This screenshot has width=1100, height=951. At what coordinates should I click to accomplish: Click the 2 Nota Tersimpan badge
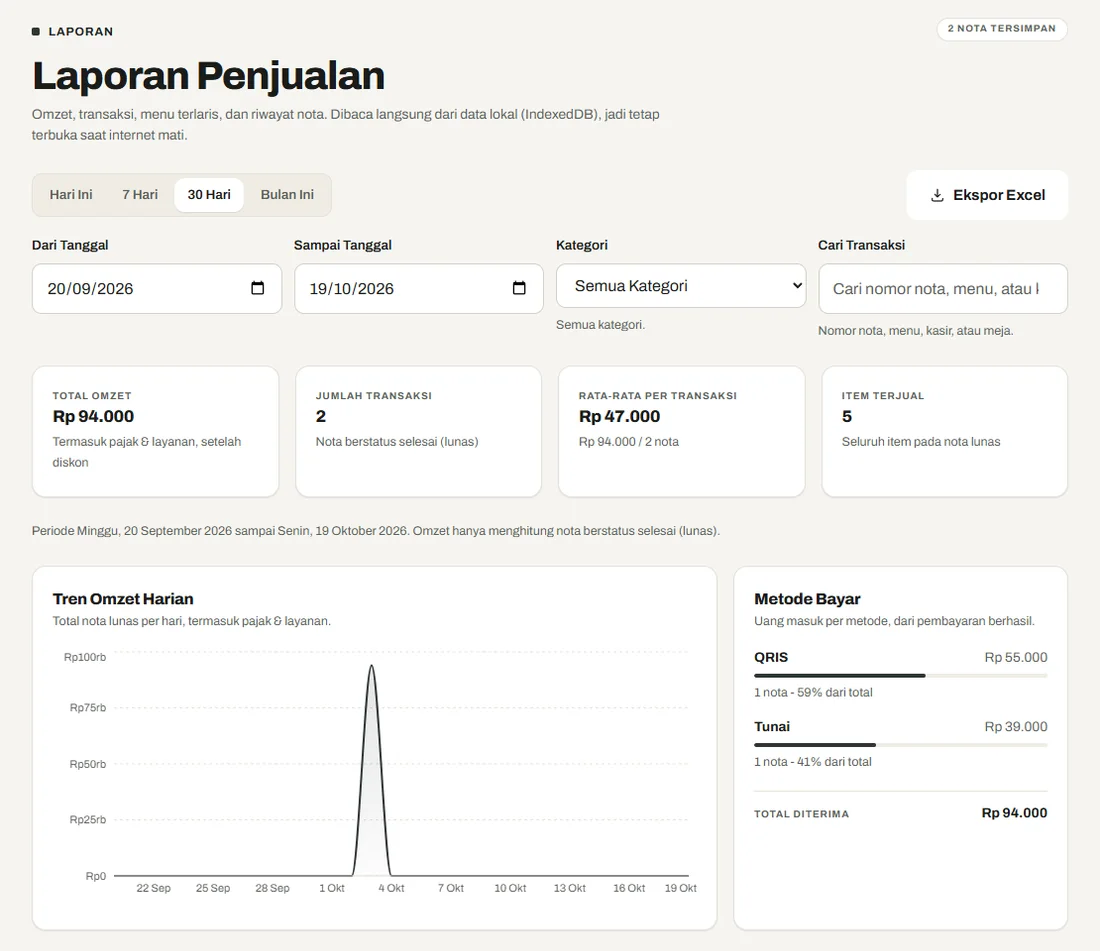(x=1002, y=29)
